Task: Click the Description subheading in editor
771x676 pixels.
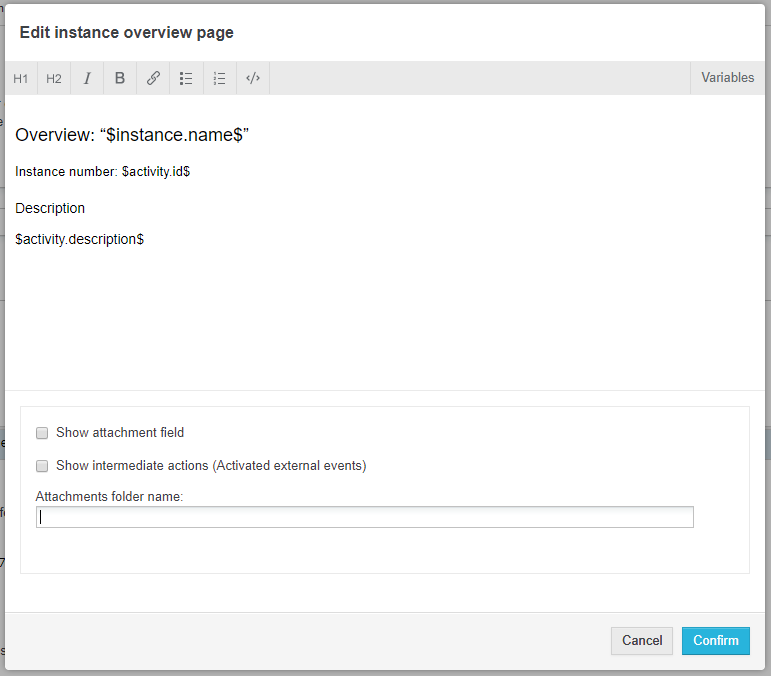Action: [x=50, y=208]
